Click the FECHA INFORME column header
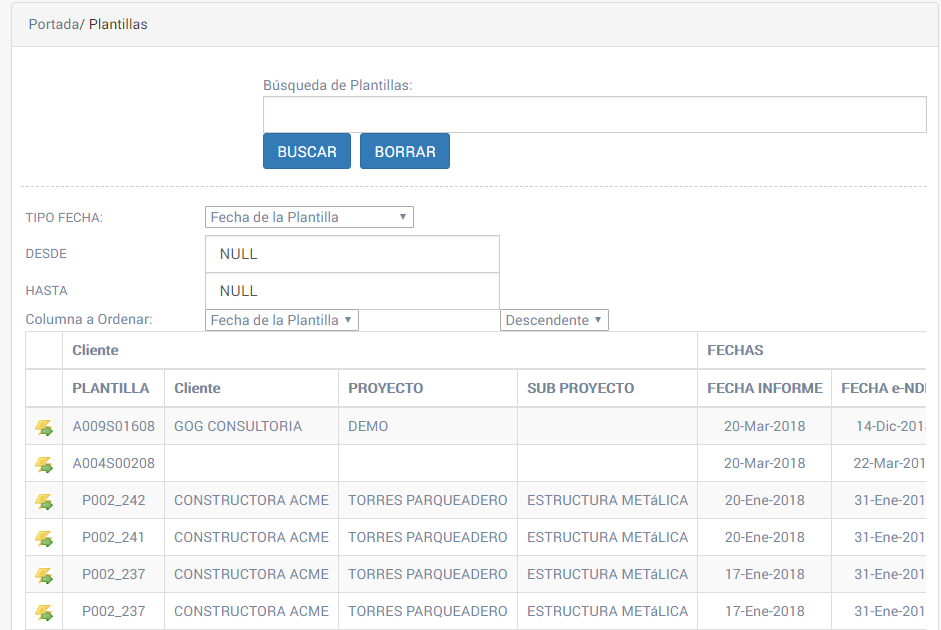Viewport: 941px width, 630px height. (x=764, y=388)
